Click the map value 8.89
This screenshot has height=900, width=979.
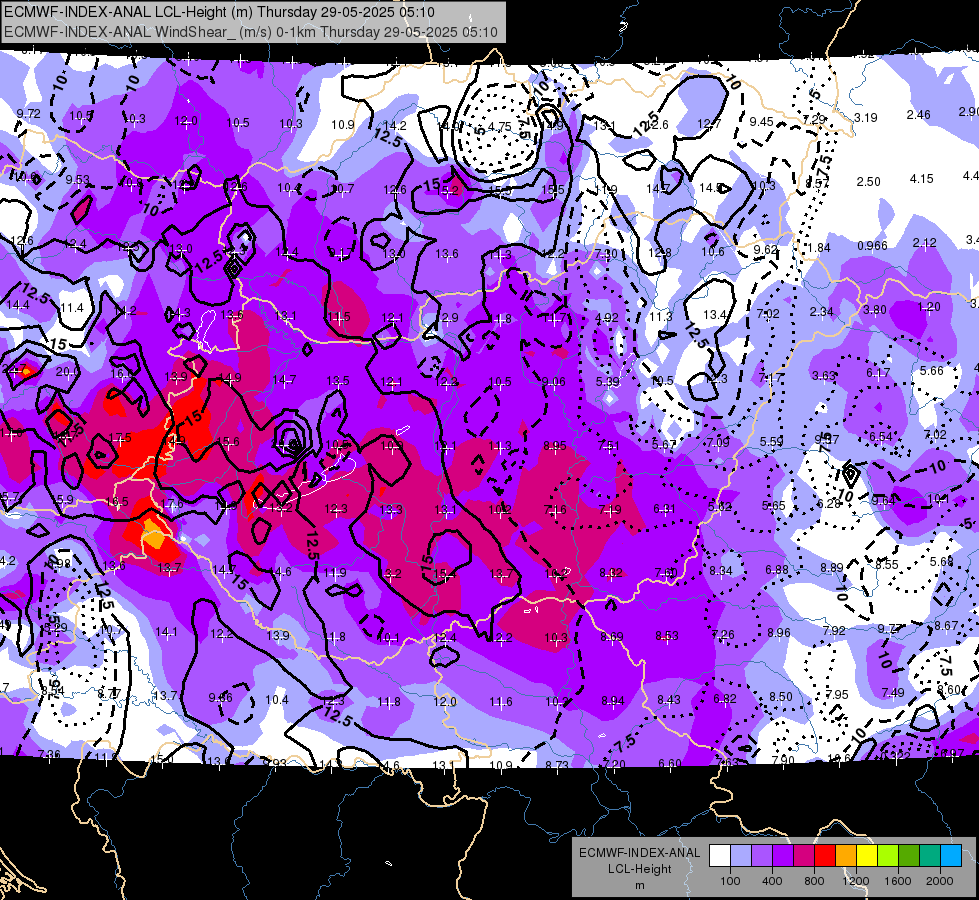coord(832,567)
